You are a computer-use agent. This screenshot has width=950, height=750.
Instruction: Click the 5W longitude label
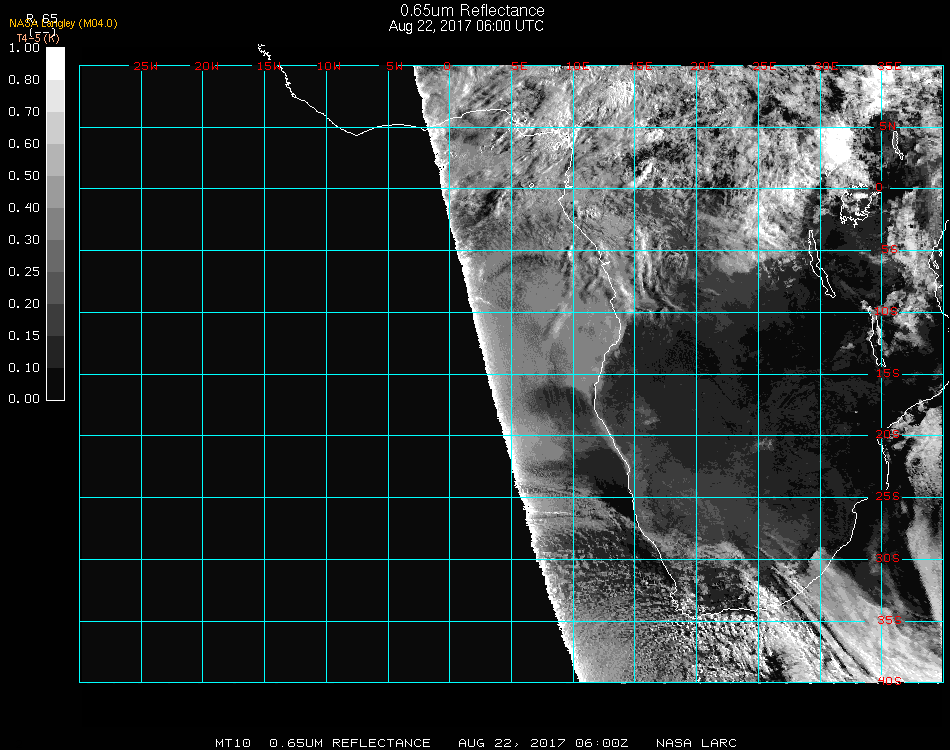394,66
